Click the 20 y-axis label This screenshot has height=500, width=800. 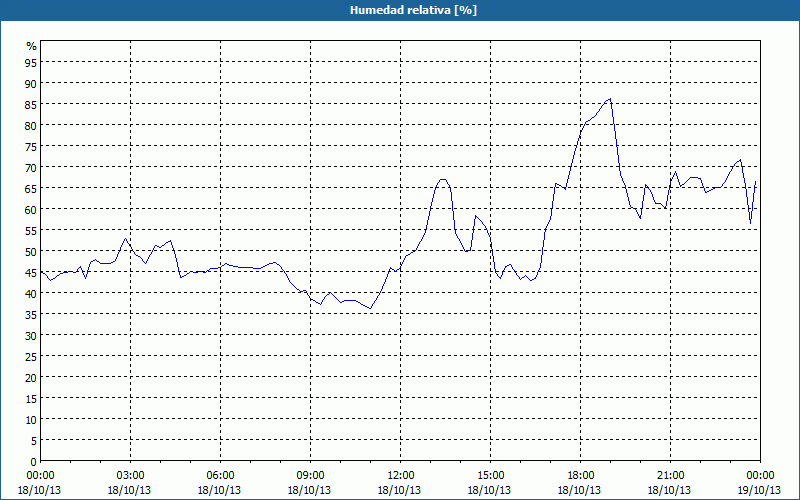click(31, 378)
